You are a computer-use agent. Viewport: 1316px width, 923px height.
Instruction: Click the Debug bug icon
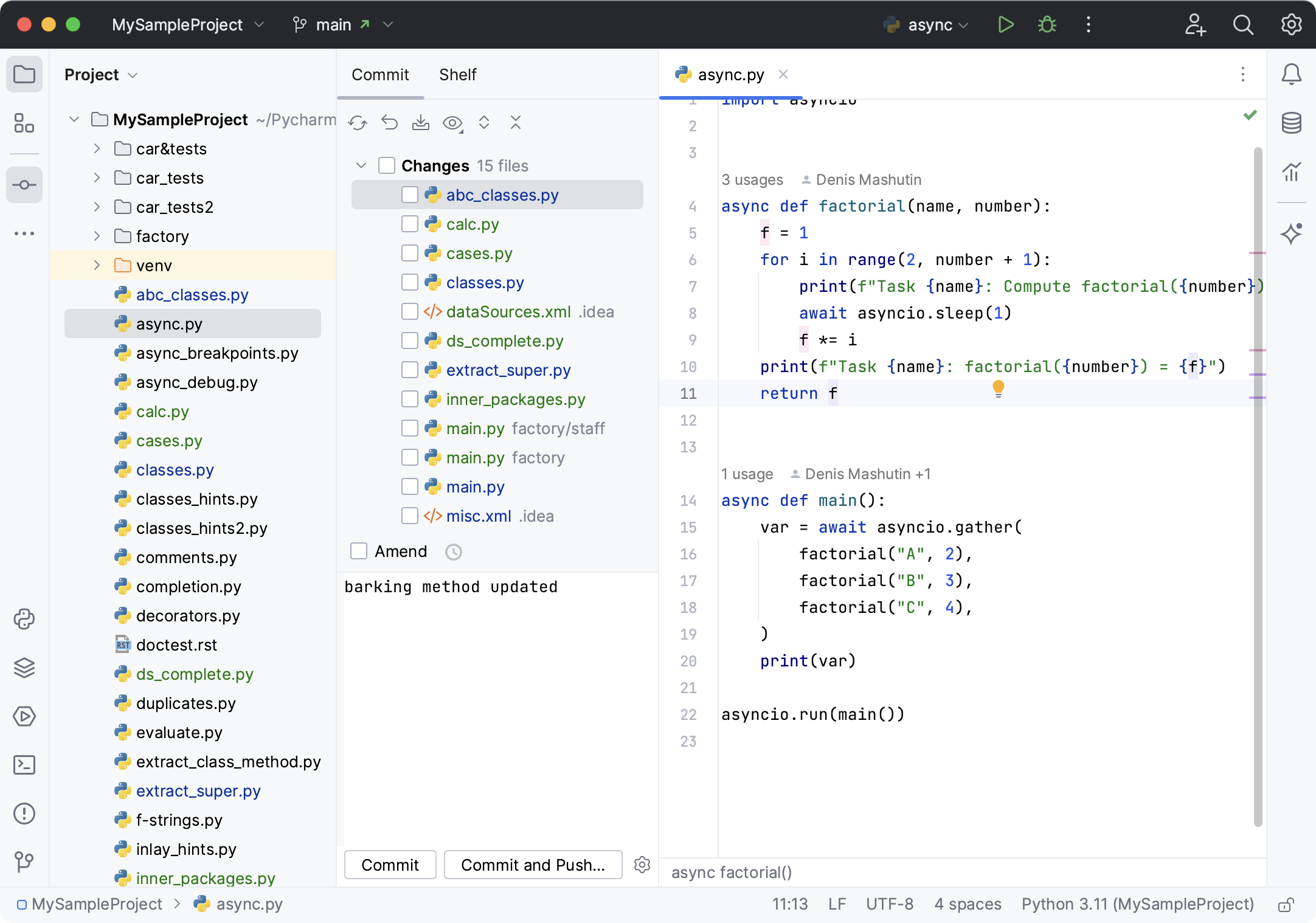[x=1047, y=25]
